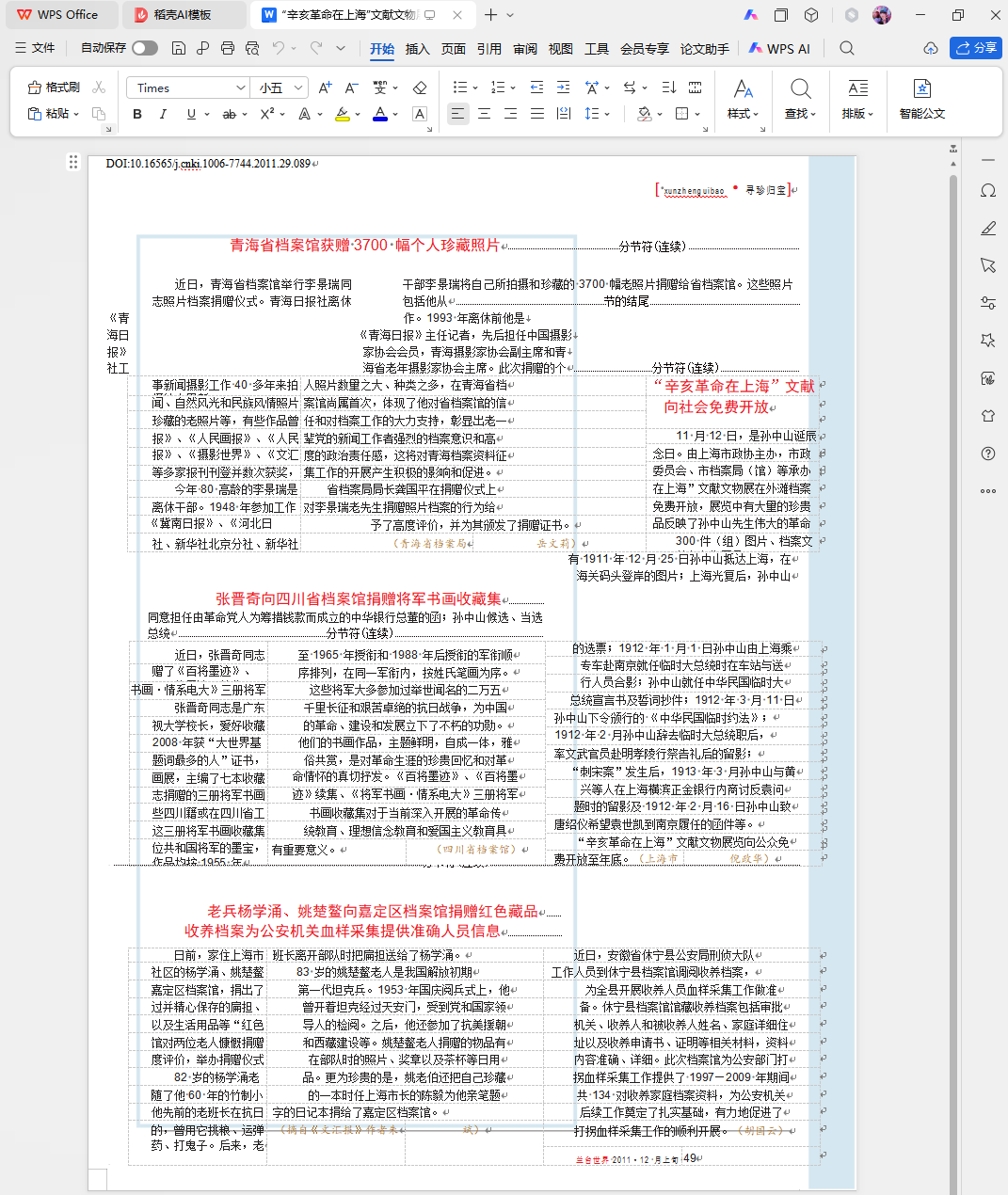Click the sort icon
Viewport: 1008px width, 1195px height.
pos(669,88)
